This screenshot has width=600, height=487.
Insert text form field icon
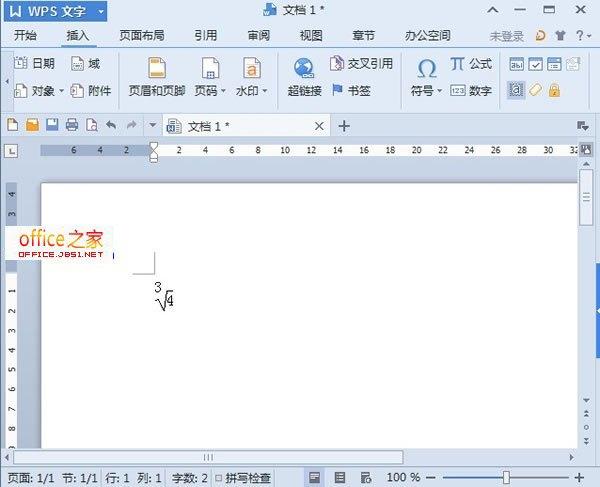pyautogui.click(x=517, y=64)
